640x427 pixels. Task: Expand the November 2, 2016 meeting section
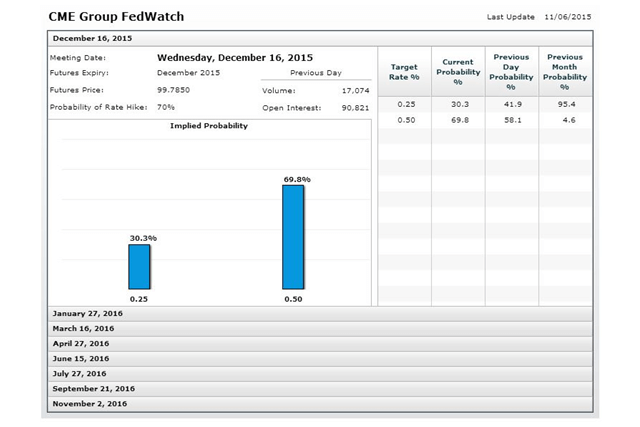point(320,404)
